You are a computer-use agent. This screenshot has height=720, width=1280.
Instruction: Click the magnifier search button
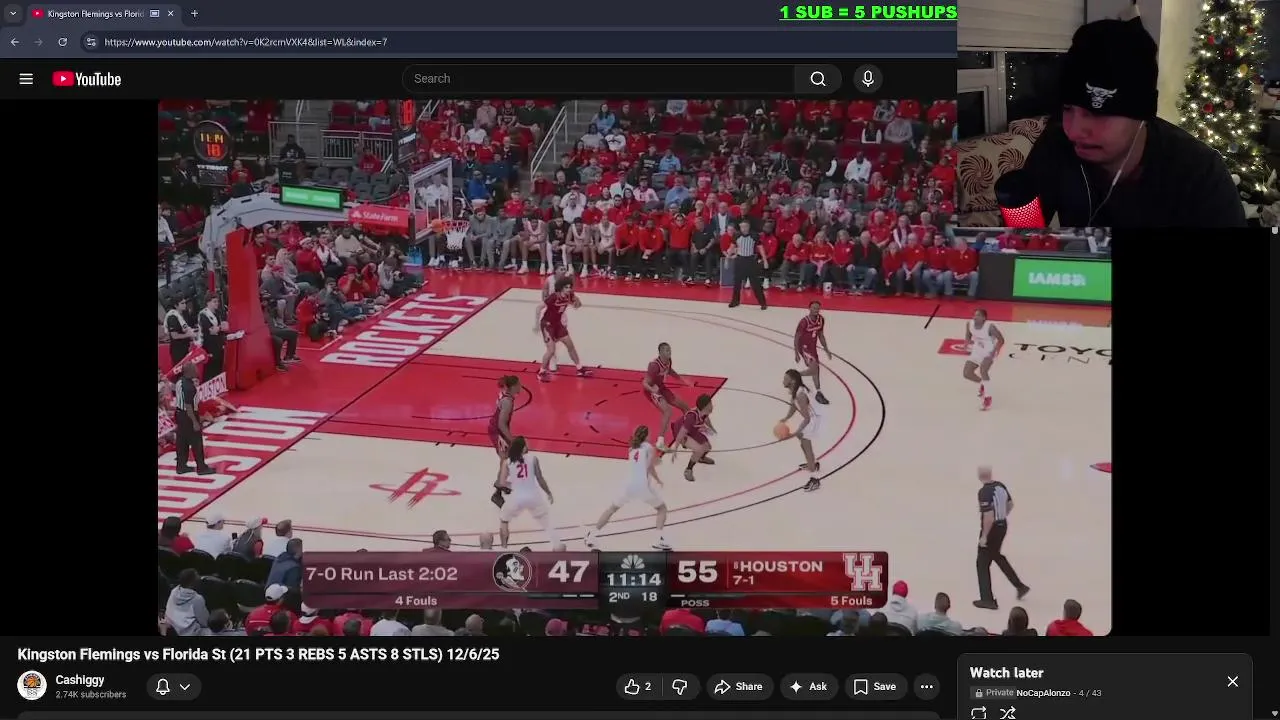tap(818, 79)
